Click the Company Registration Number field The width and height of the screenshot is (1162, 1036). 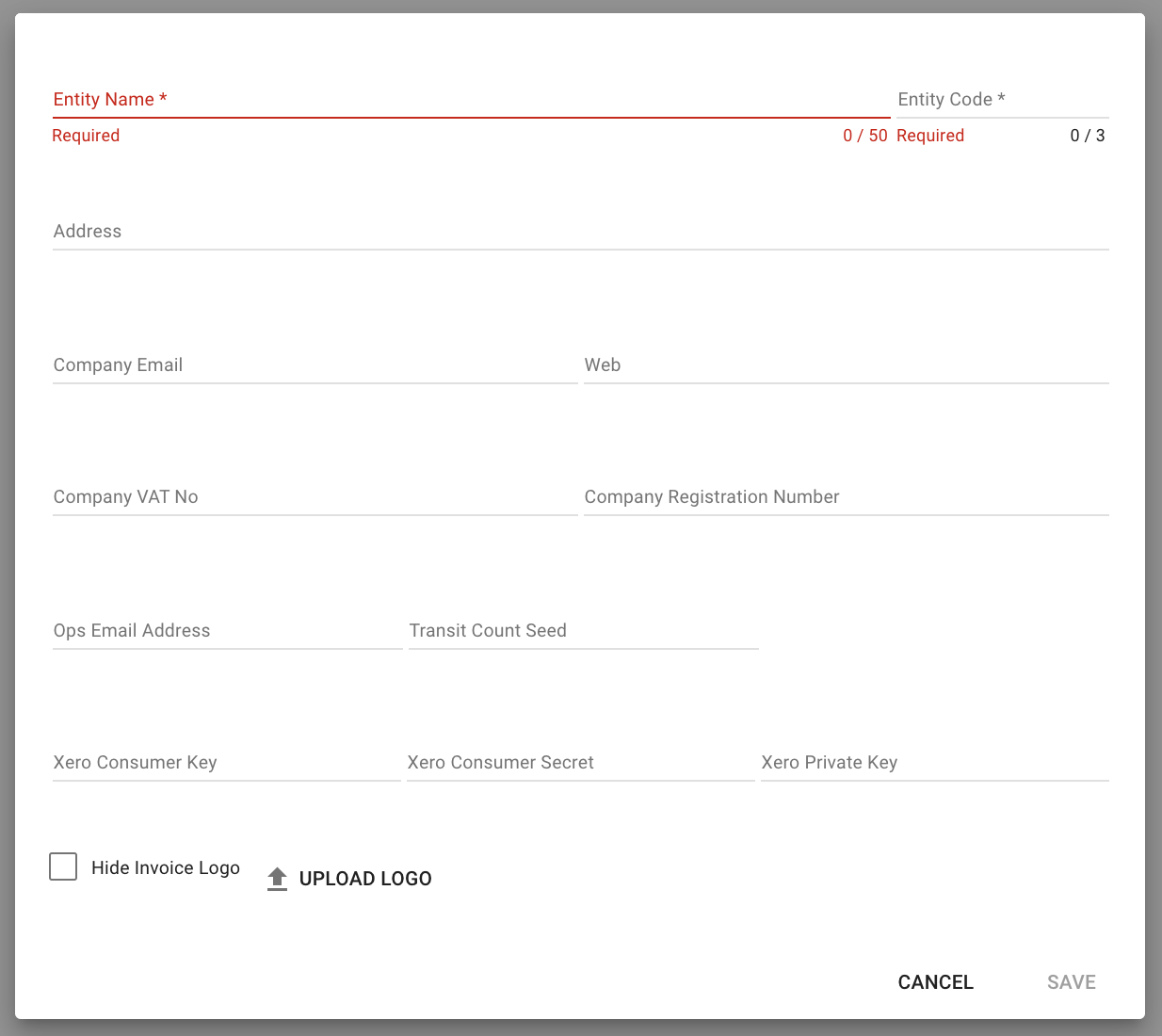pos(847,497)
